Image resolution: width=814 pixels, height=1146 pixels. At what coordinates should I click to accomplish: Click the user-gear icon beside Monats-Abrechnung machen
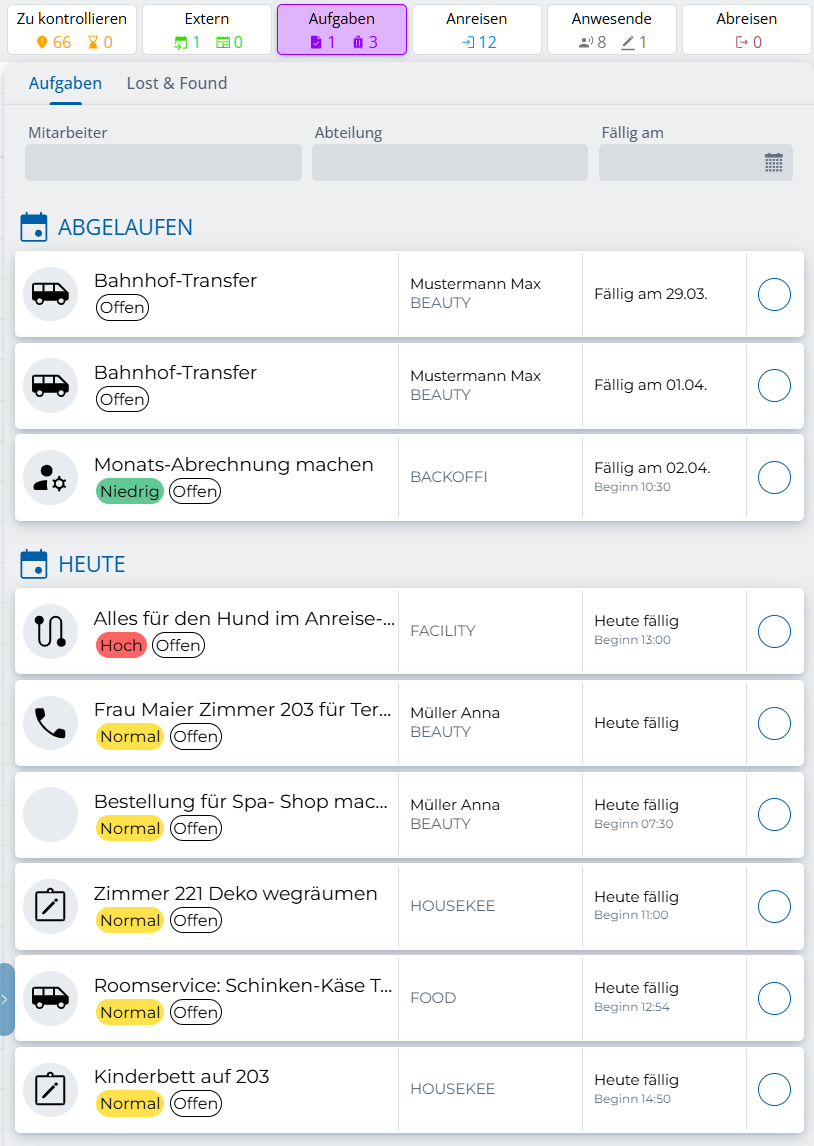click(x=50, y=478)
